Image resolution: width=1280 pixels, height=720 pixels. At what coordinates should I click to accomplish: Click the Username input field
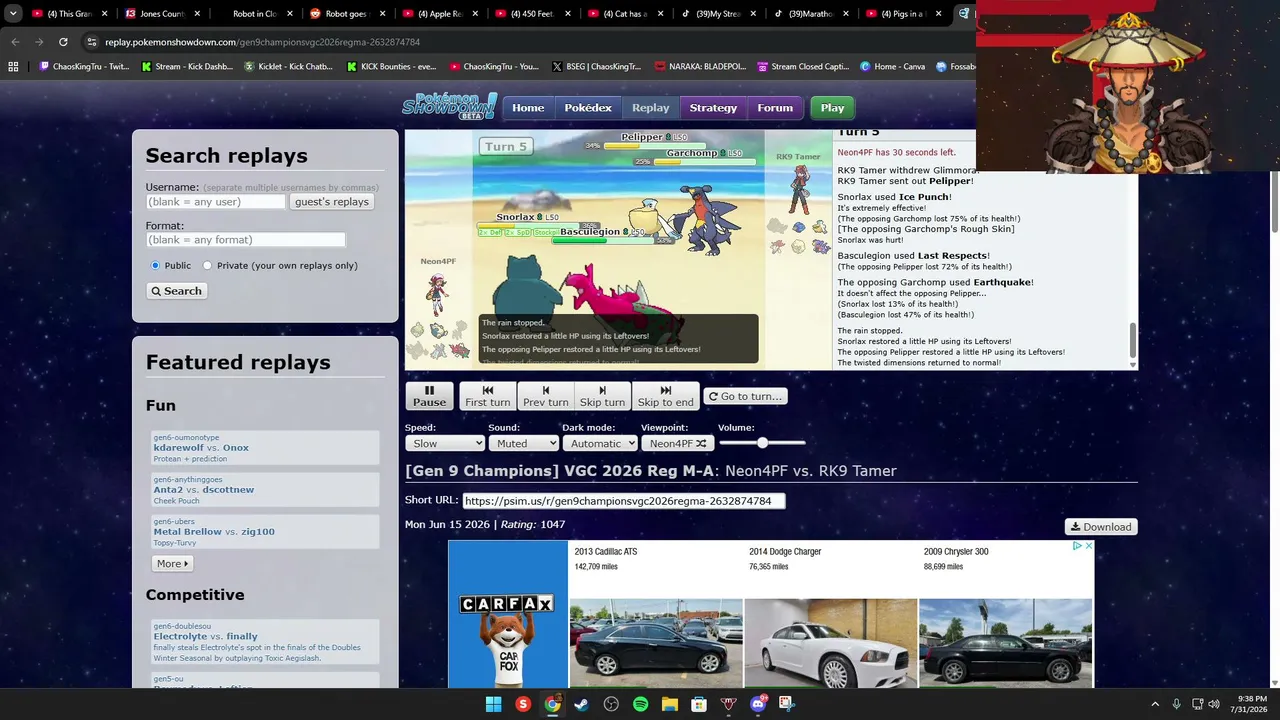point(216,202)
